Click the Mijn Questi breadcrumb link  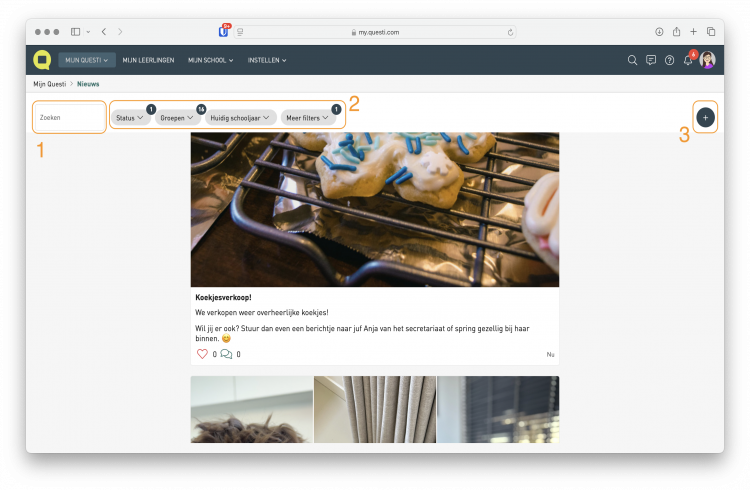click(x=49, y=84)
